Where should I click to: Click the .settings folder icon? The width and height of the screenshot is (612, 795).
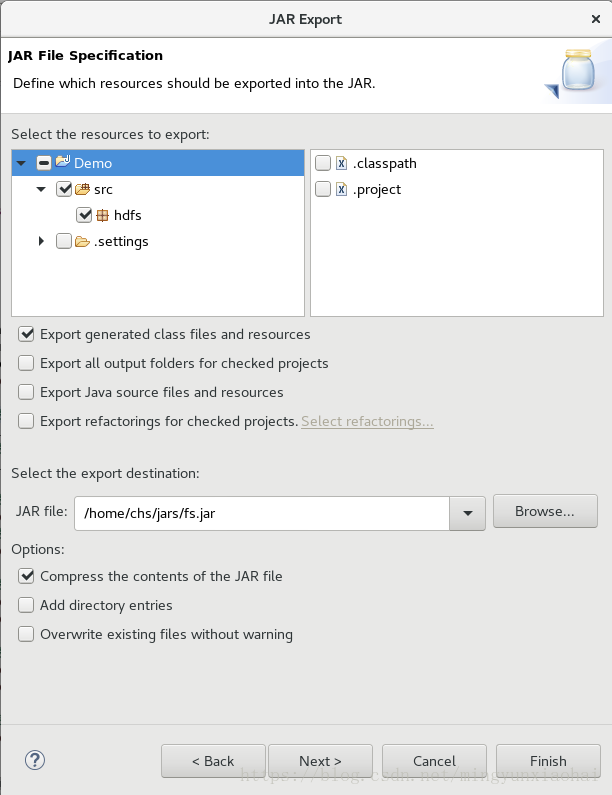83,241
